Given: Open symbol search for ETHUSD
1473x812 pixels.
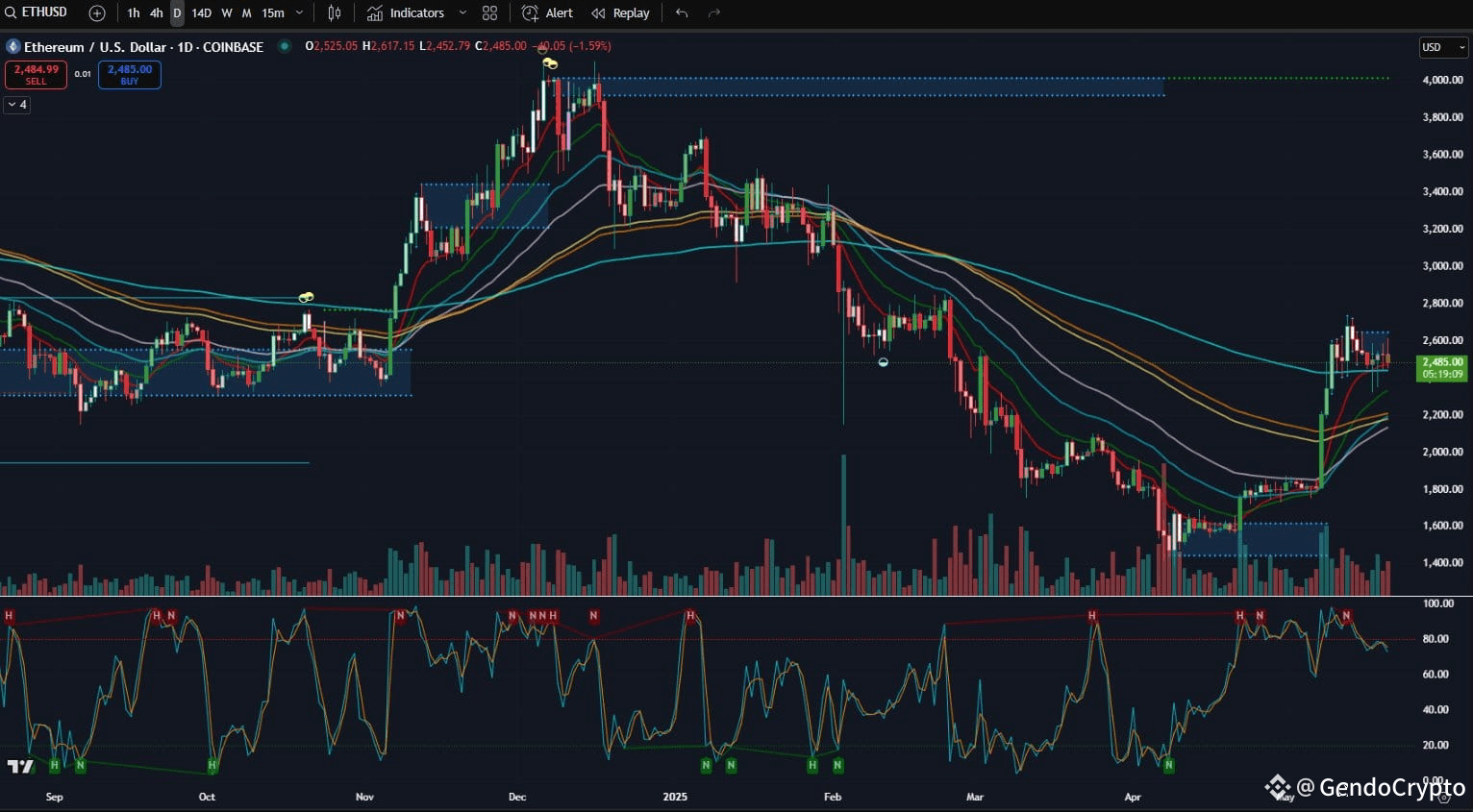Looking at the screenshot, I should (x=37, y=12).
